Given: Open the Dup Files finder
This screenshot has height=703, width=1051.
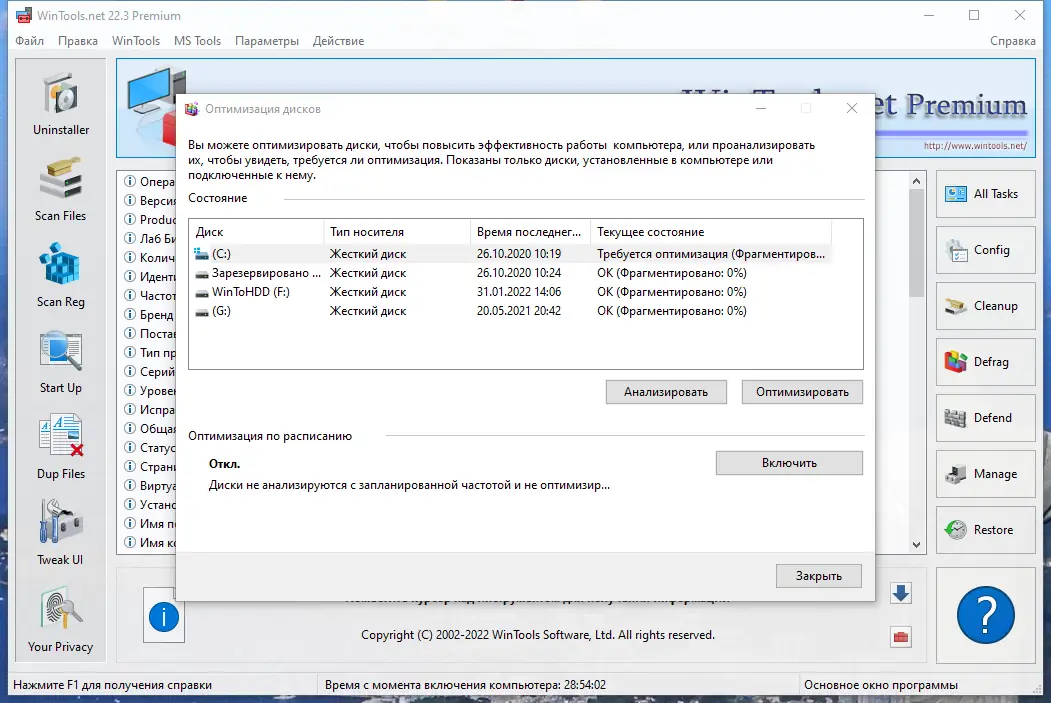Looking at the screenshot, I should [x=60, y=448].
